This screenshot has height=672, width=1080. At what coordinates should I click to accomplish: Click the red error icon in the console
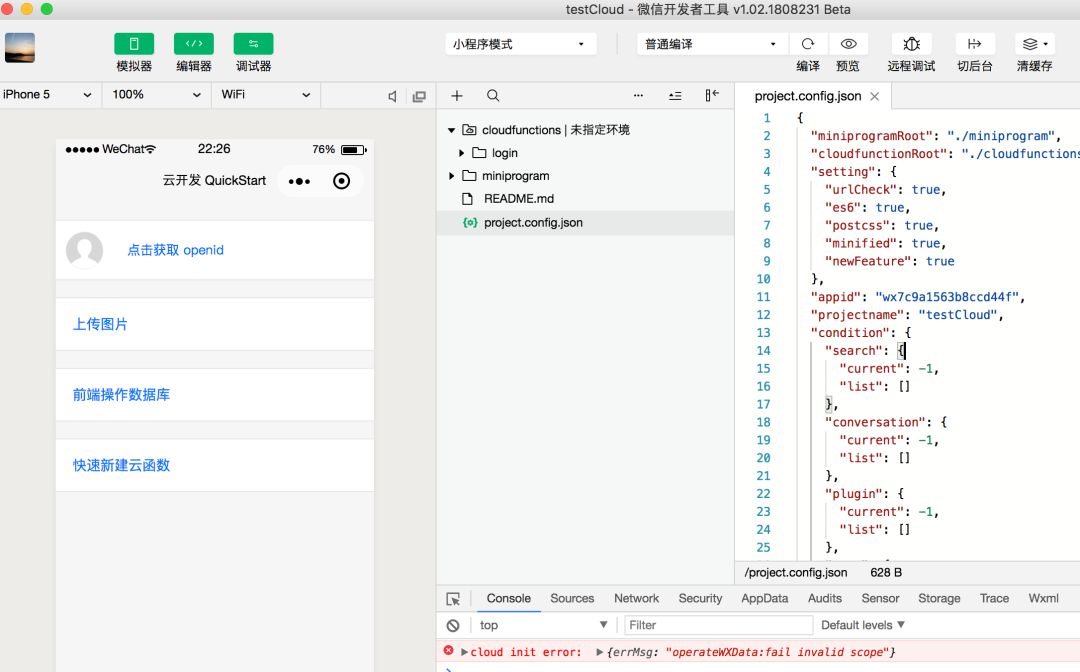click(448, 651)
